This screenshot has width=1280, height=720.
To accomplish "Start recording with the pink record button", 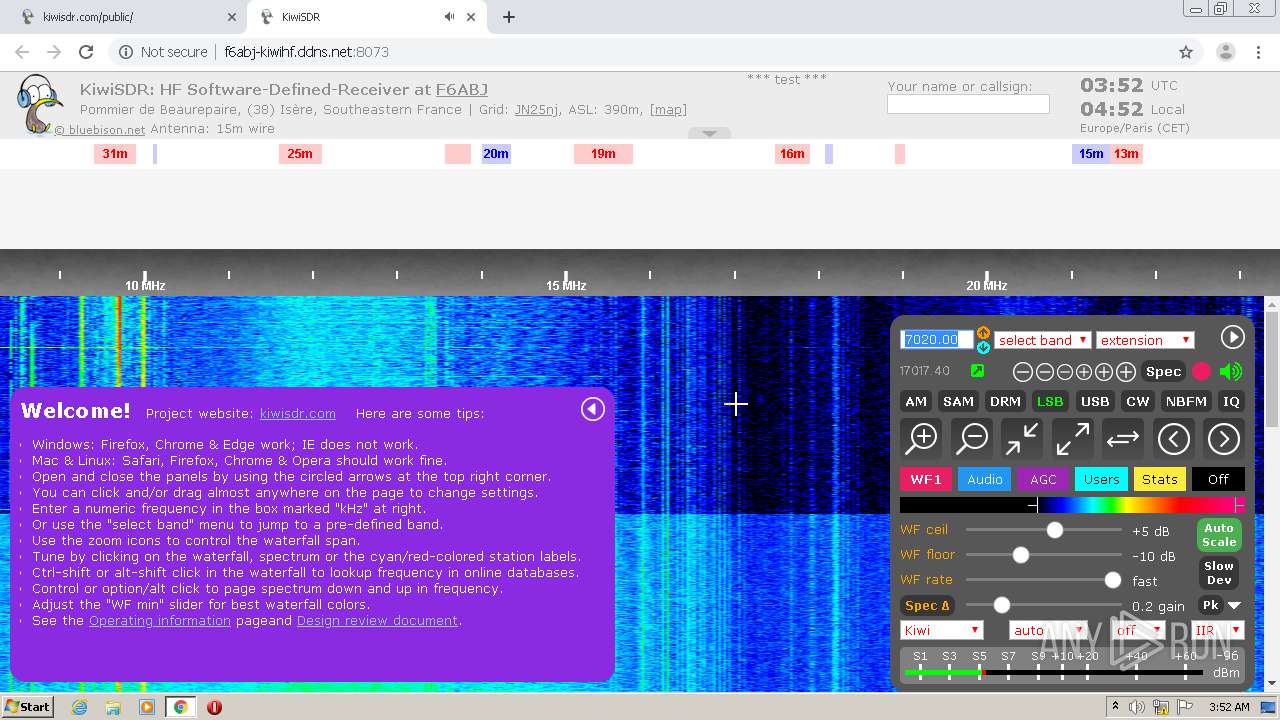I will [1201, 371].
